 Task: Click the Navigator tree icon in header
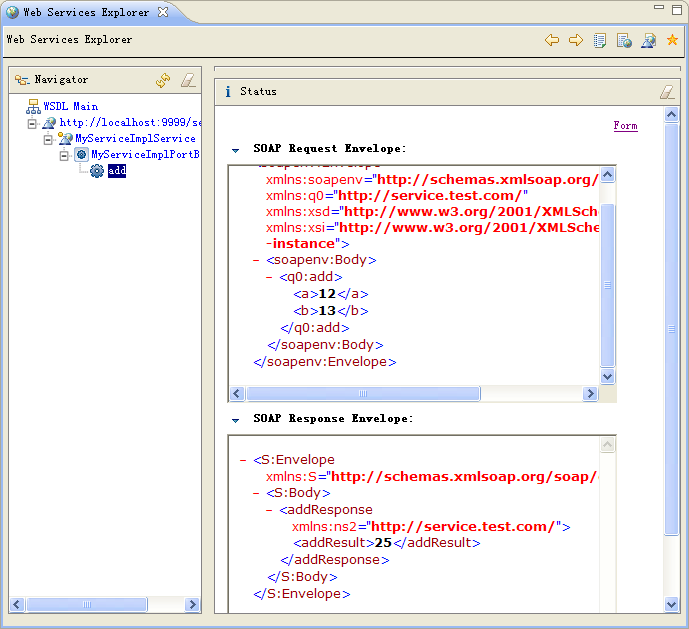(x=22, y=80)
